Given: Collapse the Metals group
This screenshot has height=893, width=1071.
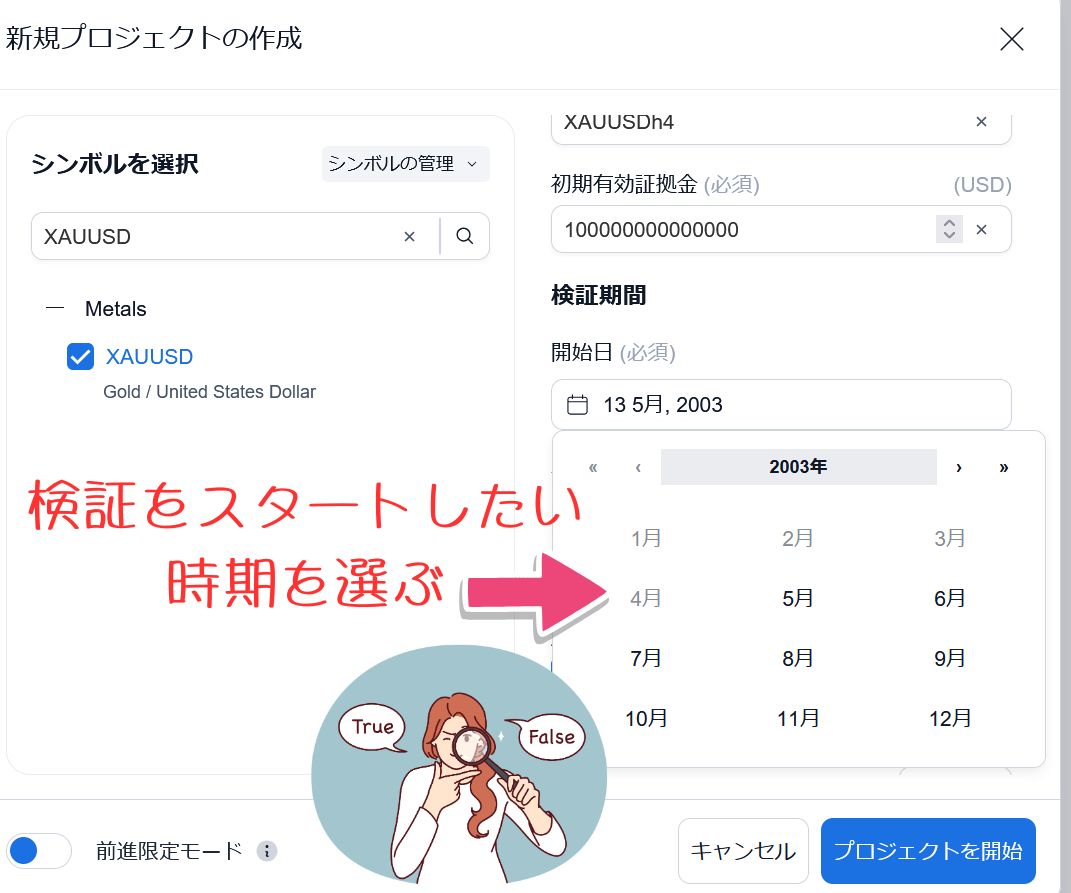Looking at the screenshot, I should click(x=55, y=308).
